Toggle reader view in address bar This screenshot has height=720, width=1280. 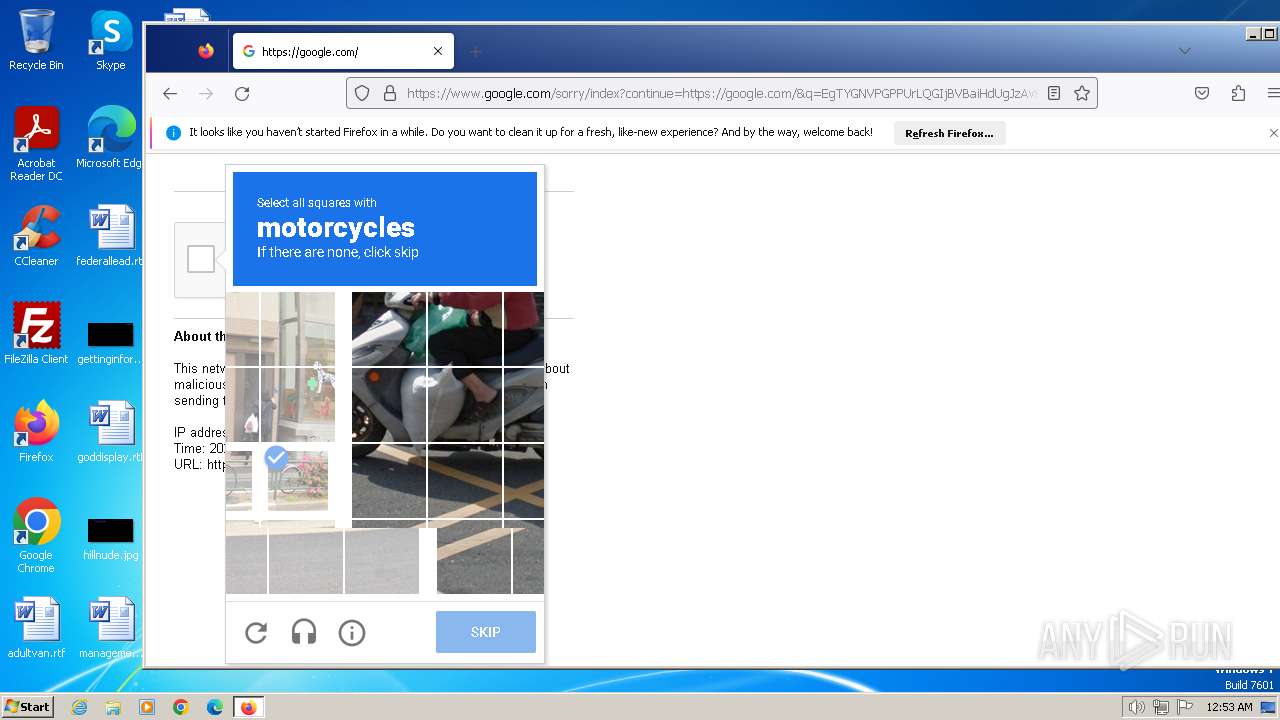click(x=1054, y=93)
